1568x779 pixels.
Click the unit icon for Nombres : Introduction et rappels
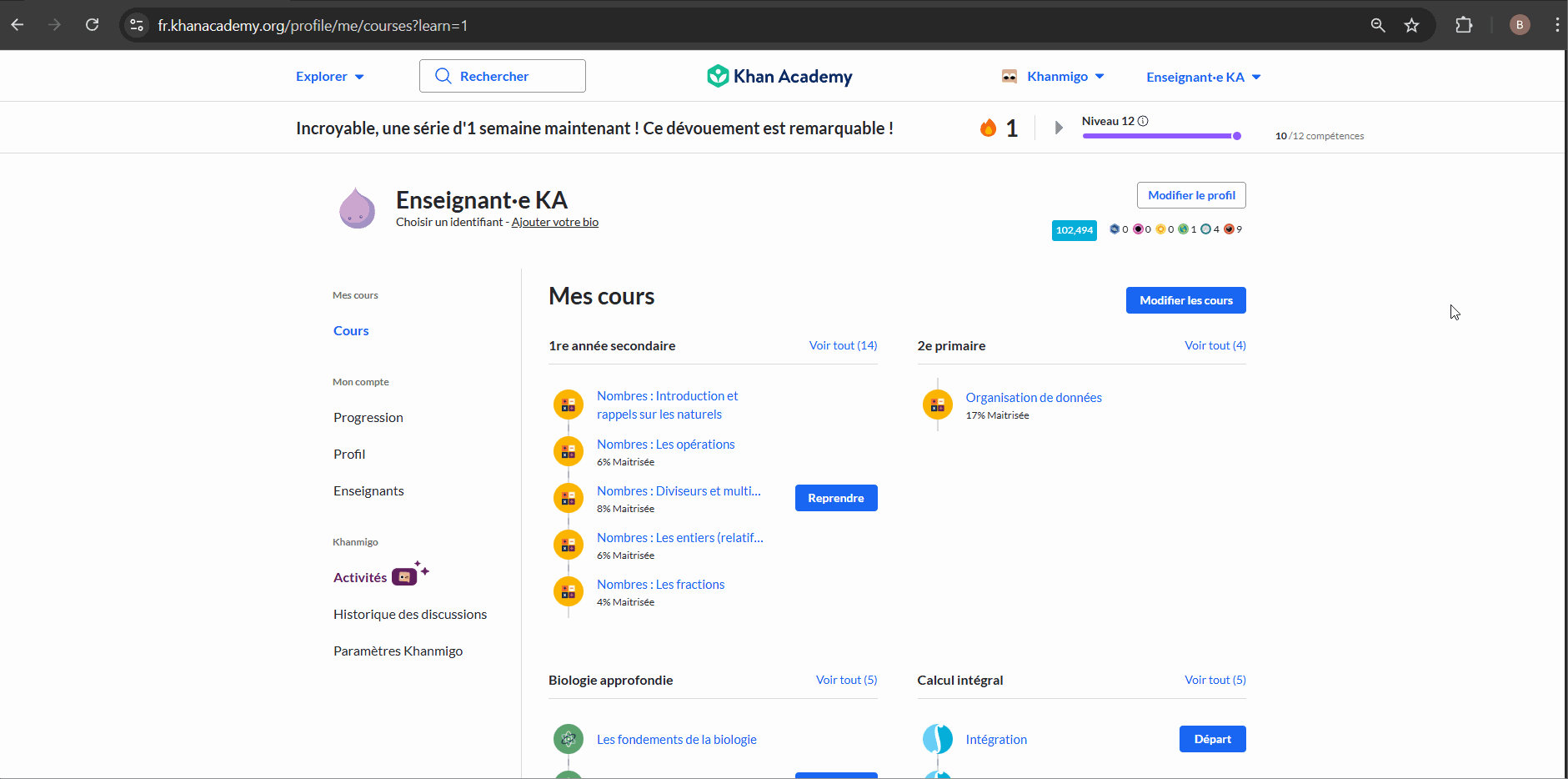569,405
